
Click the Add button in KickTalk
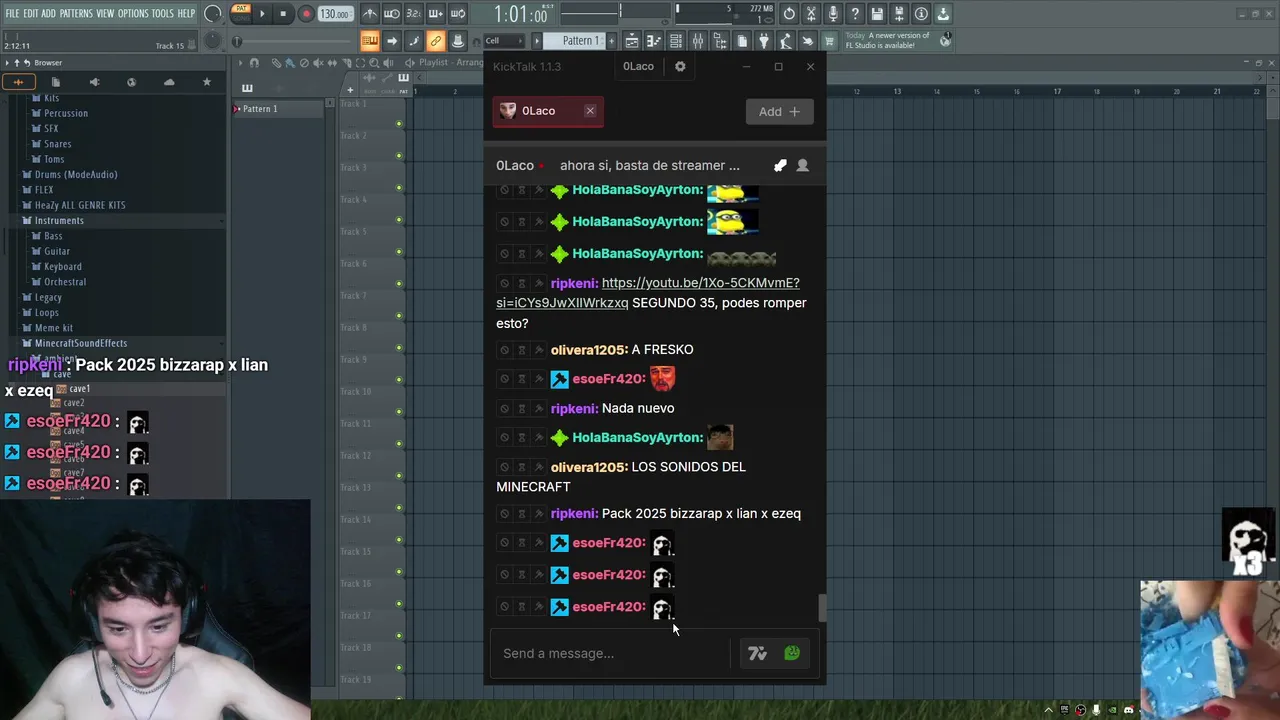point(779,111)
